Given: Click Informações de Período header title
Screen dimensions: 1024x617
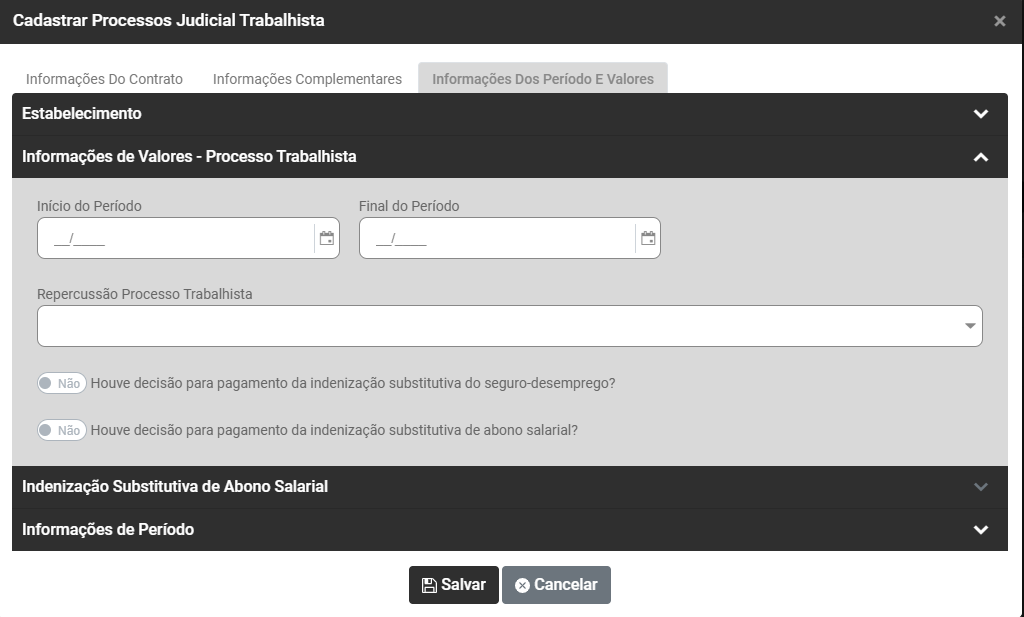Looking at the screenshot, I should coord(108,530).
